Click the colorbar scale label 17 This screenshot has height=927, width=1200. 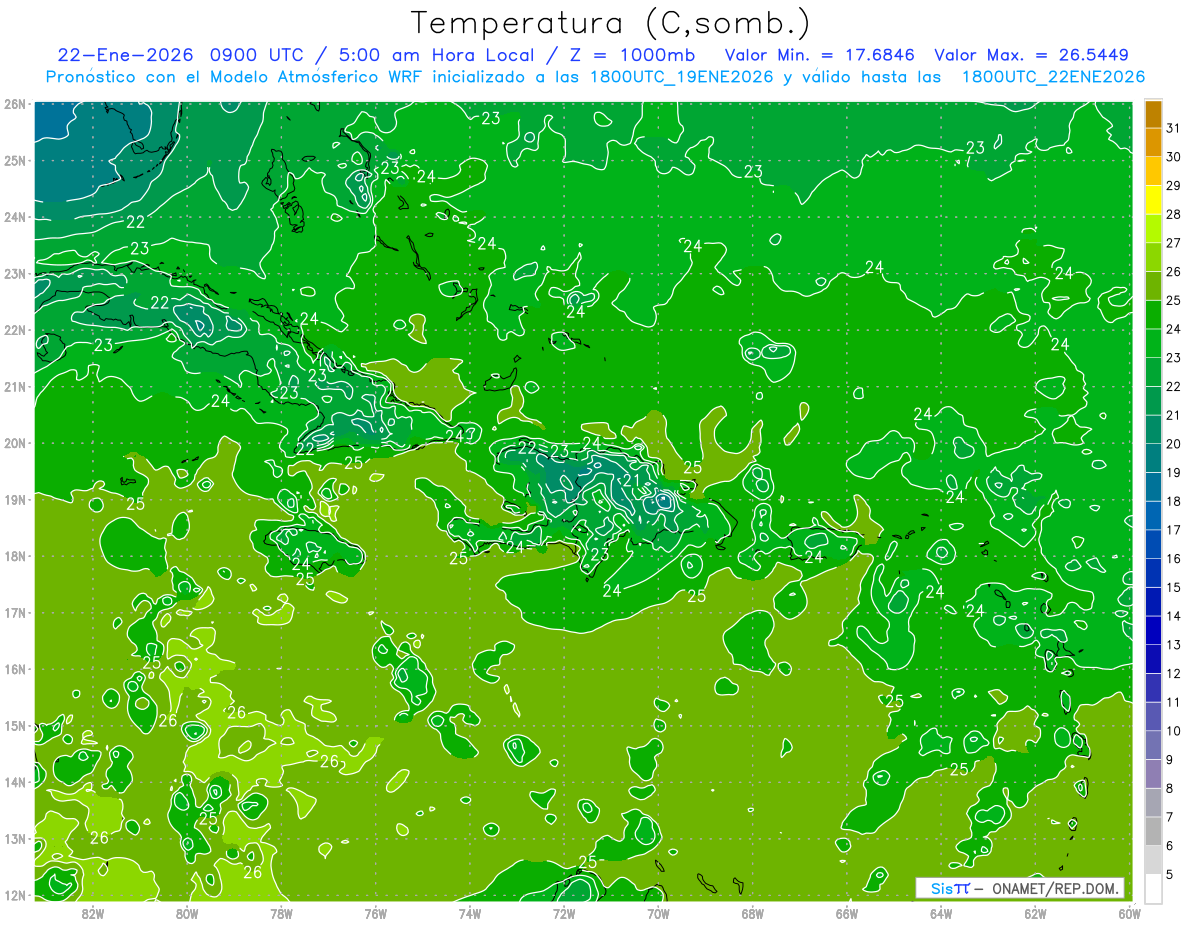[1173, 530]
